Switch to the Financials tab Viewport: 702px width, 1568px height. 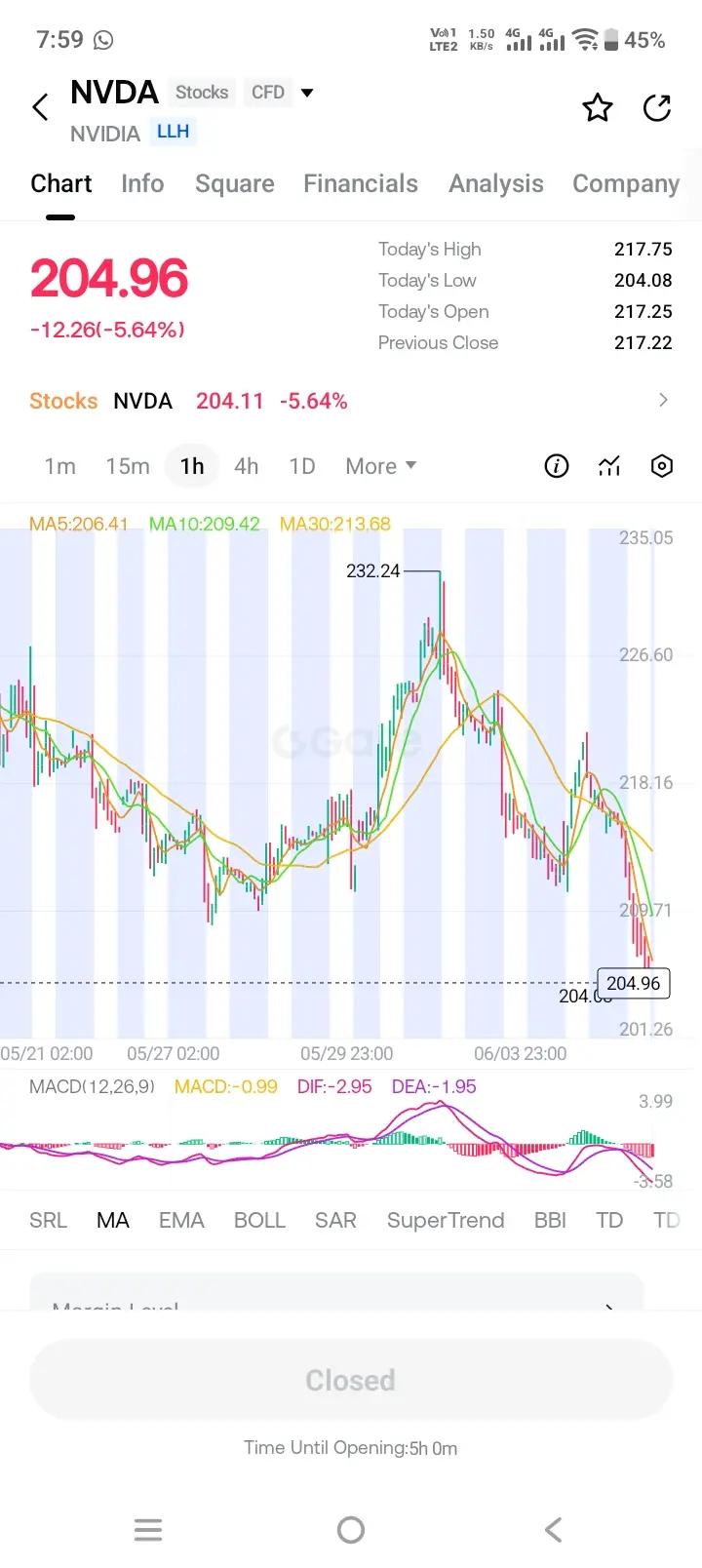click(361, 183)
